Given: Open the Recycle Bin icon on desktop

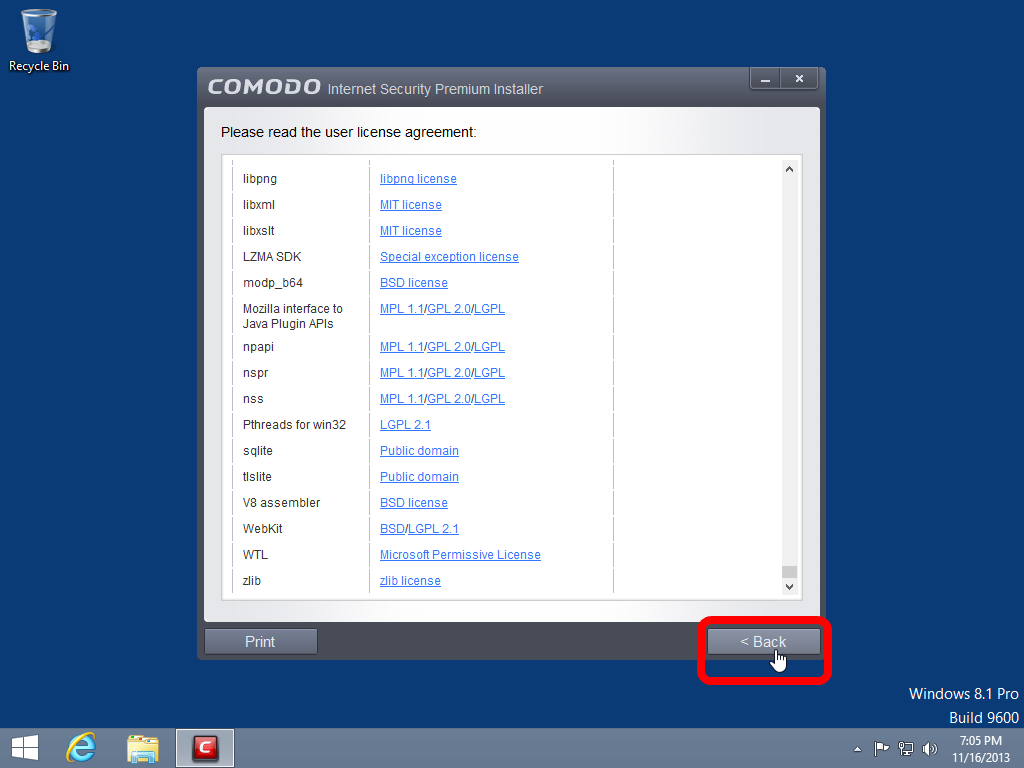Looking at the screenshot, I should 39,39.
